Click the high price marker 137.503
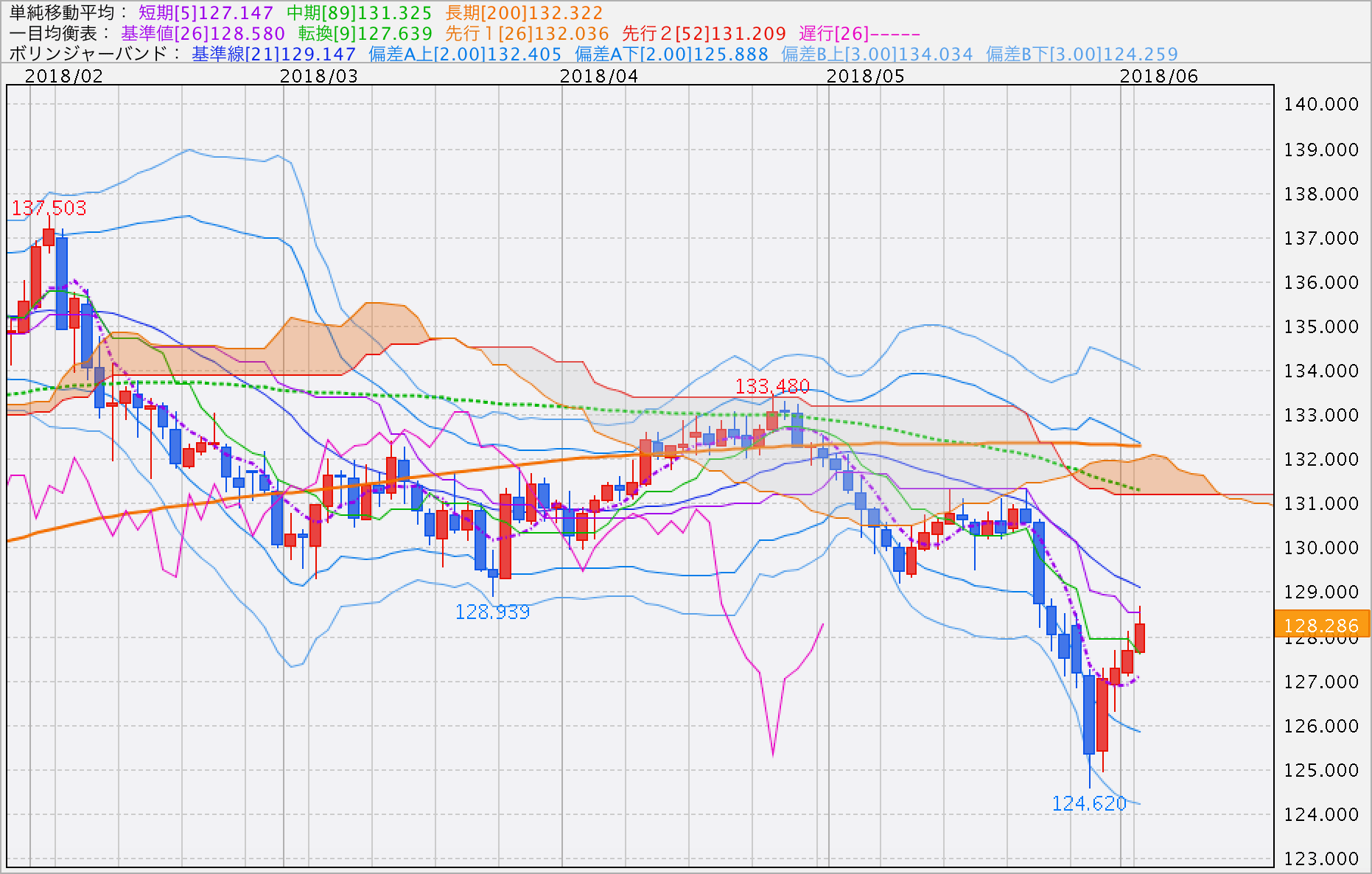The width and height of the screenshot is (1372, 874). point(49,208)
